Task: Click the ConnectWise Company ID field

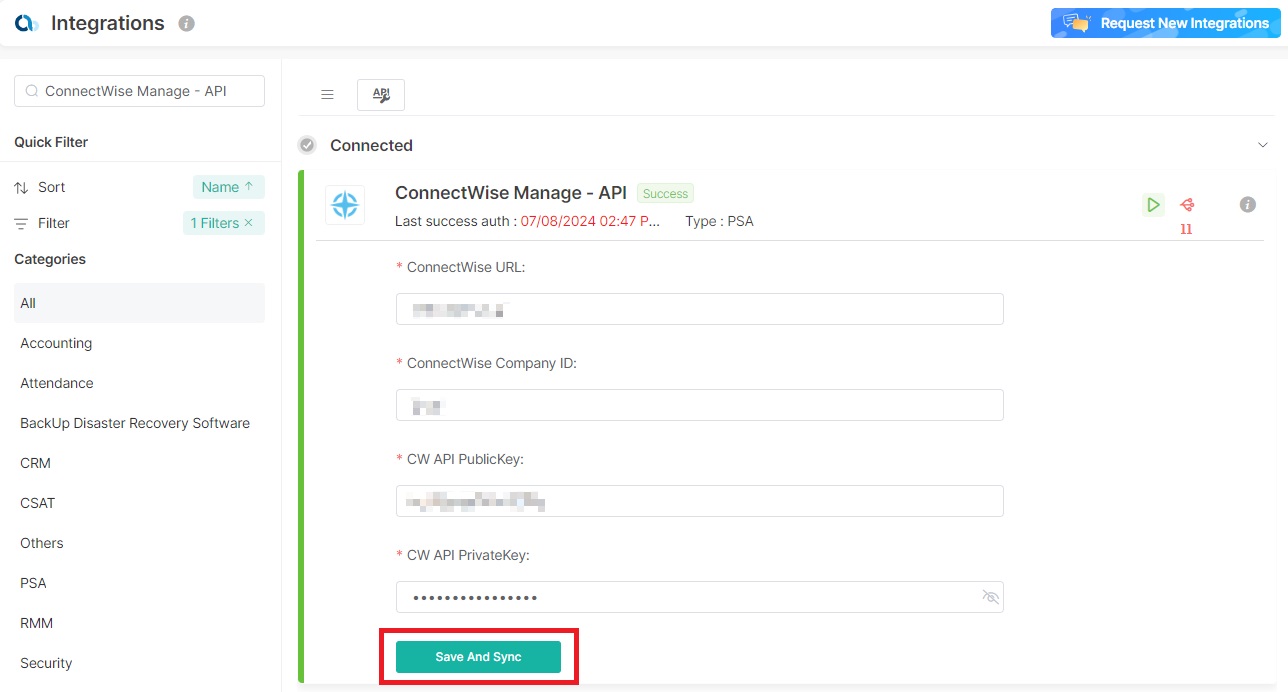Action: 700,405
